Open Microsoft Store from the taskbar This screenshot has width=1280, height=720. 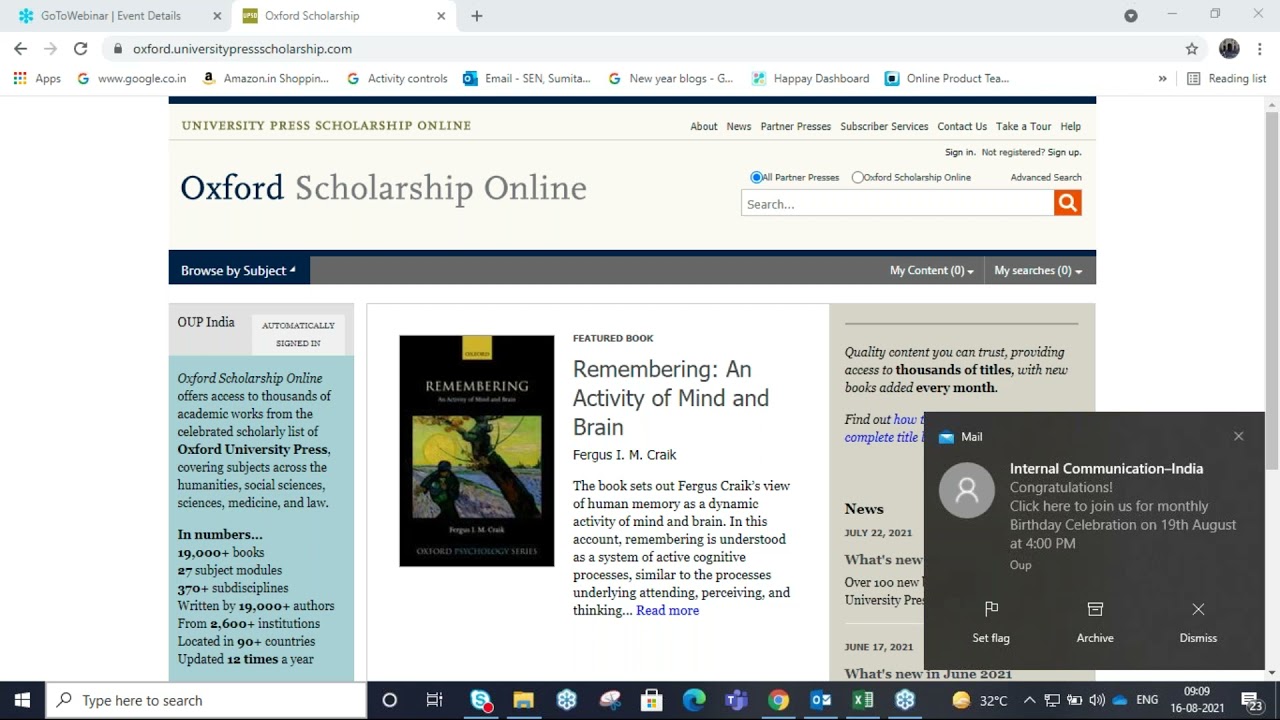click(651, 700)
